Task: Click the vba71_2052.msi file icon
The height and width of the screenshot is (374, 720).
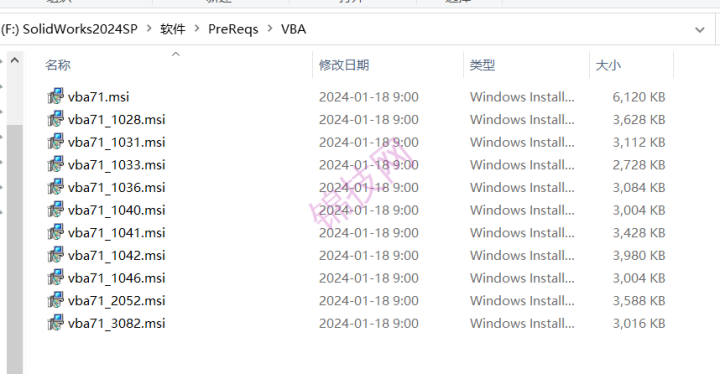Action: 56,300
